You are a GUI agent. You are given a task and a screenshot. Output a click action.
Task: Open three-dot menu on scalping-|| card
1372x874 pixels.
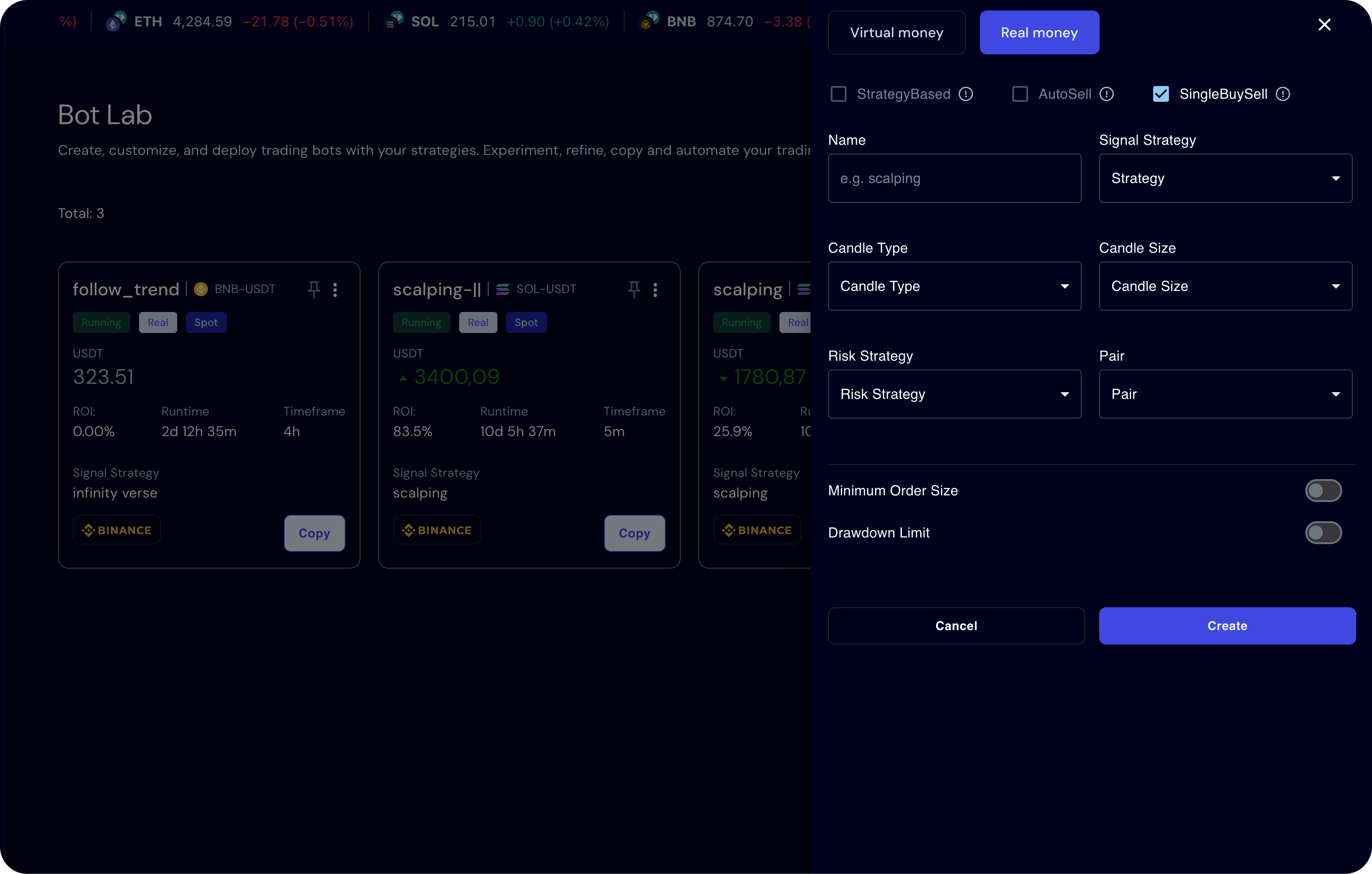coord(655,290)
